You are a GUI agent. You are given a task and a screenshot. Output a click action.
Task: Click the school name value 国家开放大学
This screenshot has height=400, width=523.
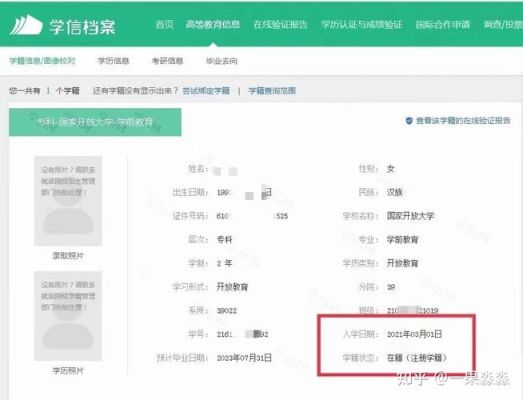click(x=411, y=216)
